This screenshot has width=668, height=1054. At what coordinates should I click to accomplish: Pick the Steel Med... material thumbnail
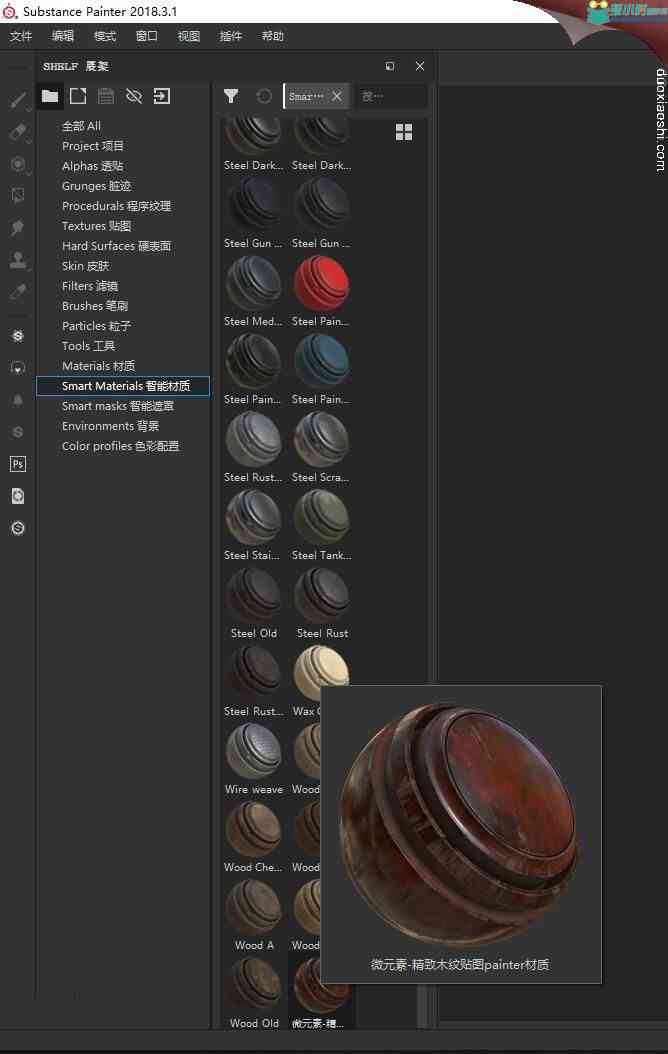253,284
